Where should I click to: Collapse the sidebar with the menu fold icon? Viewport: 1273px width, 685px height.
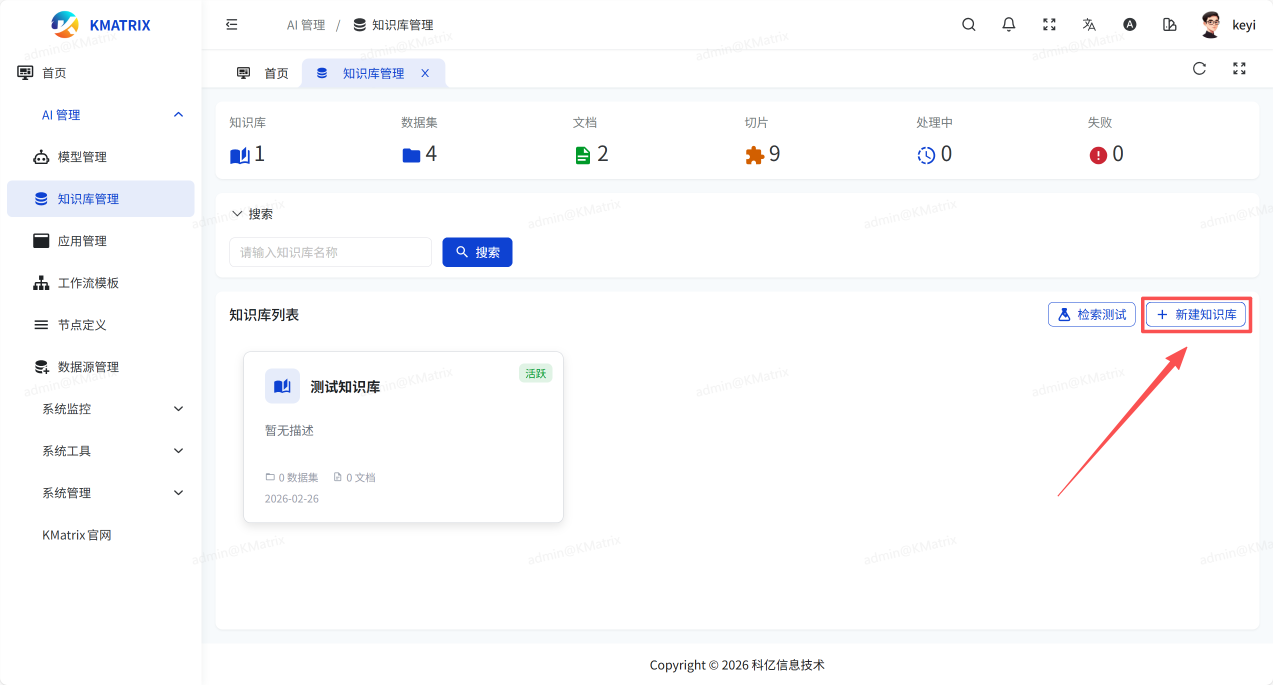click(232, 25)
